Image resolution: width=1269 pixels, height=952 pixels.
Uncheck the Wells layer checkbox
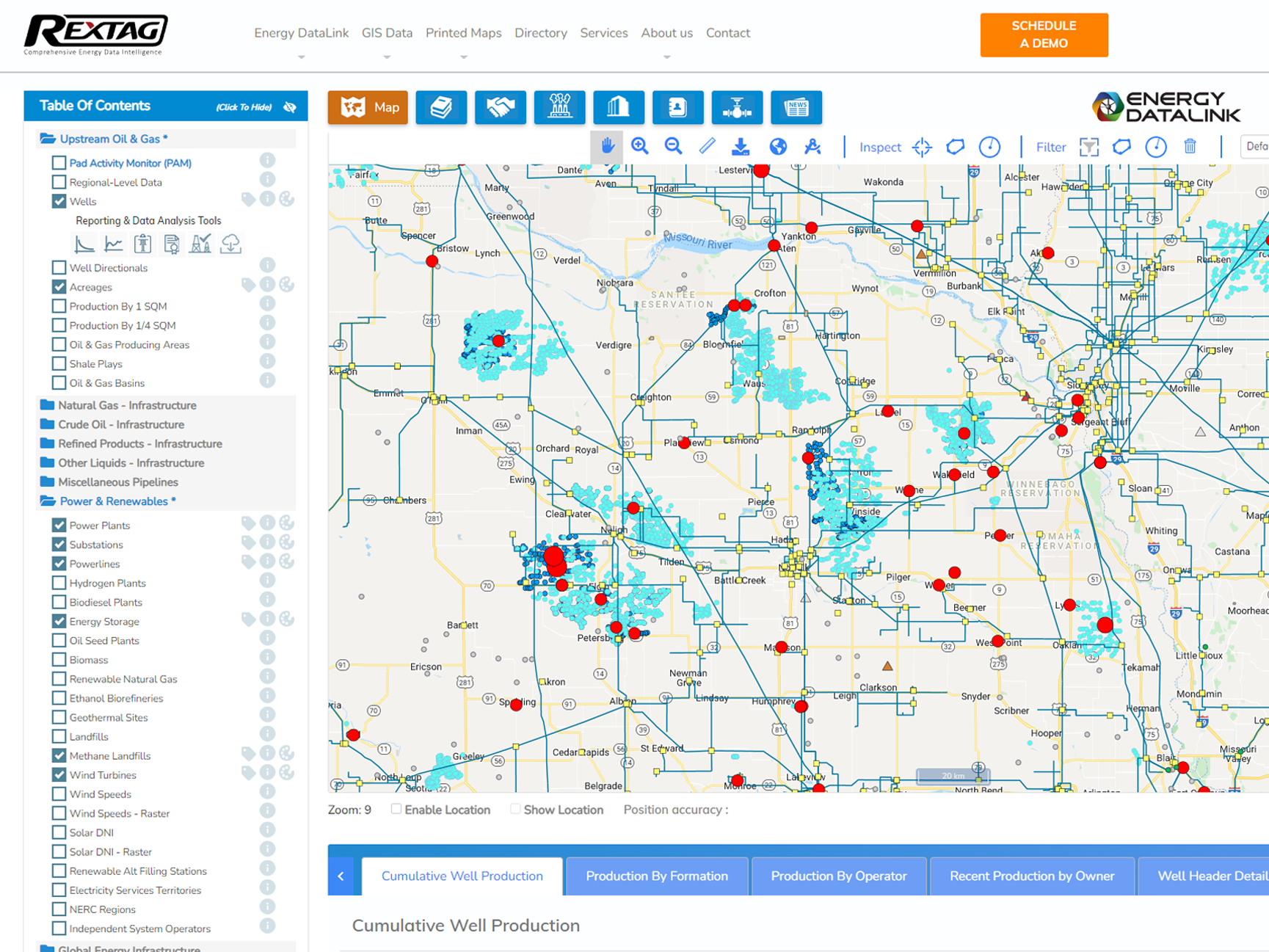click(59, 201)
